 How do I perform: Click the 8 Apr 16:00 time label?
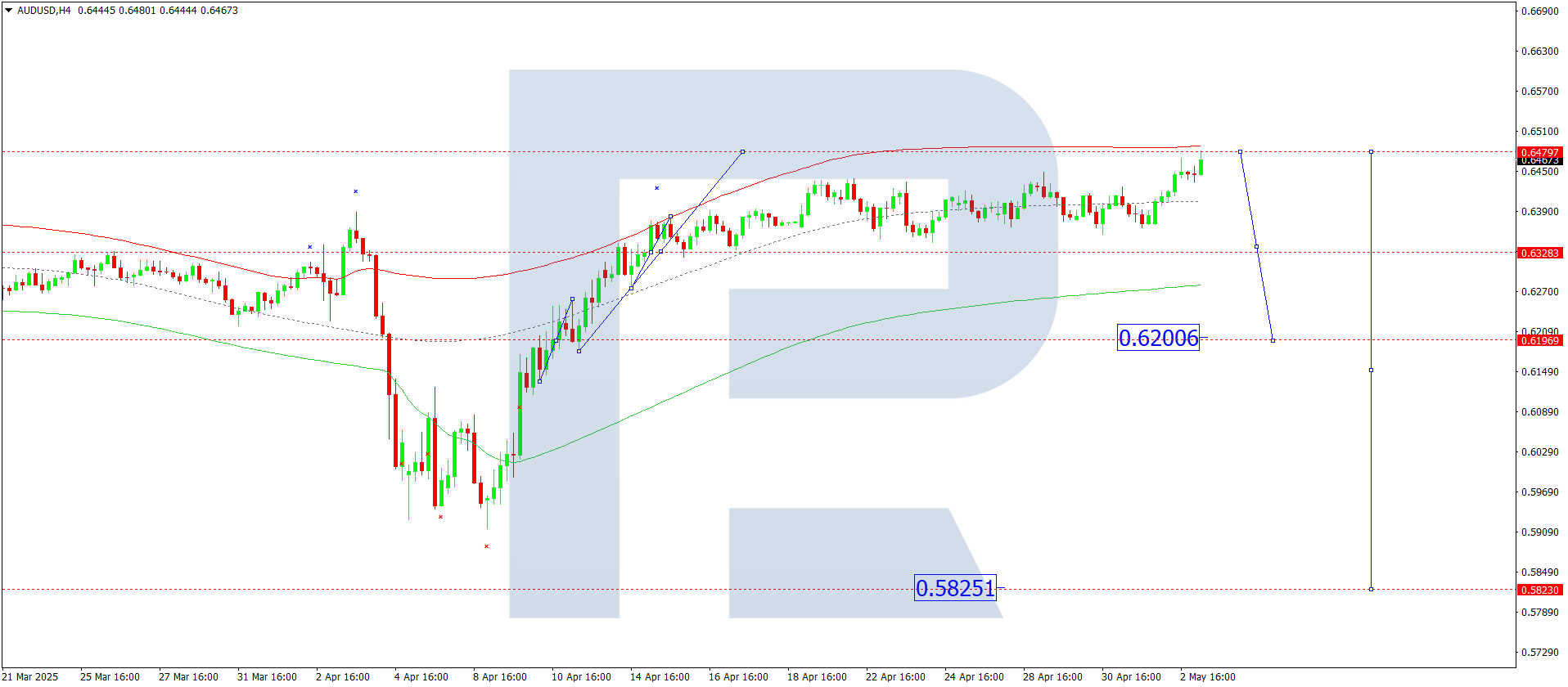coord(499,677)
